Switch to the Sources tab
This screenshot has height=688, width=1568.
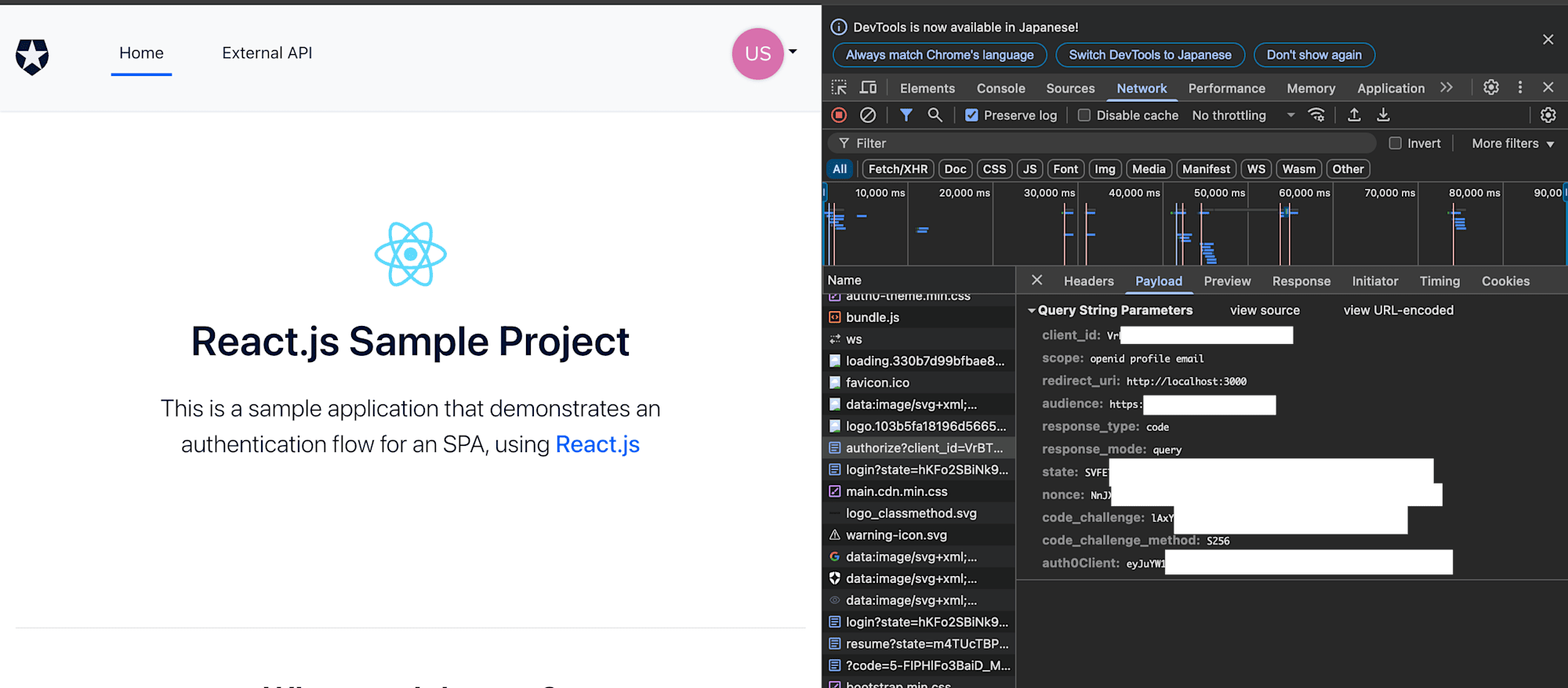coord(1070,89)
